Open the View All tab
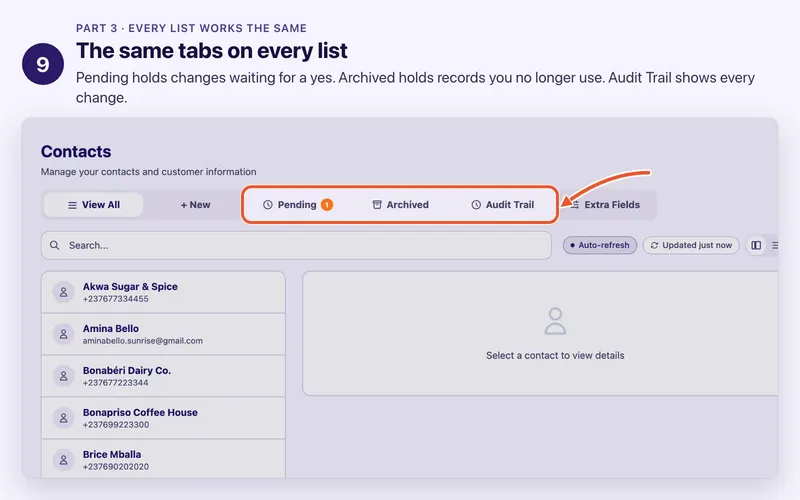Image resolution: width=800 pixels, height=500 pixels. [x=93, y=205]
